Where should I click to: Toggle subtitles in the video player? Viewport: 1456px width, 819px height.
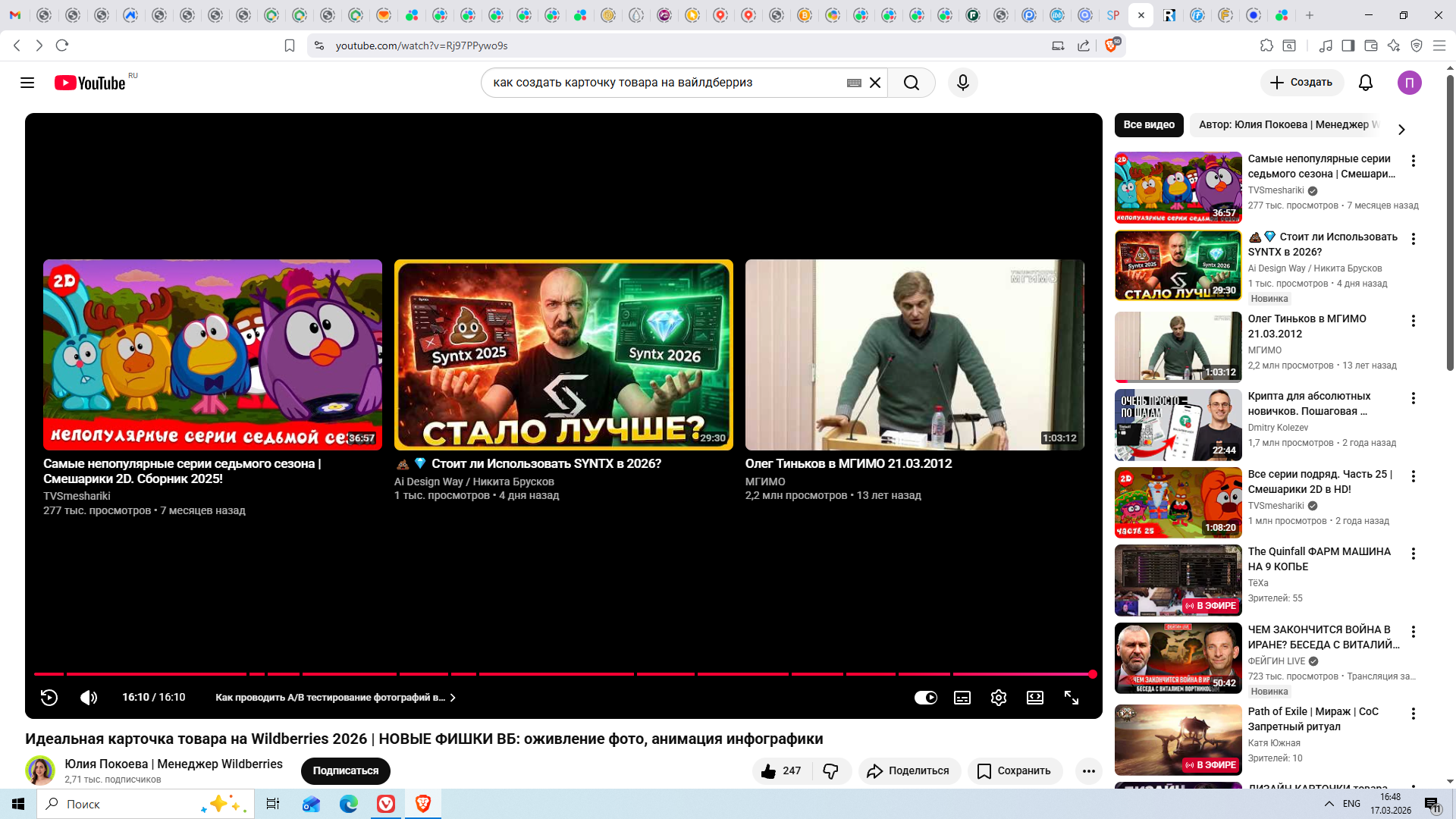pyautogui.click(x=962, y=698)
